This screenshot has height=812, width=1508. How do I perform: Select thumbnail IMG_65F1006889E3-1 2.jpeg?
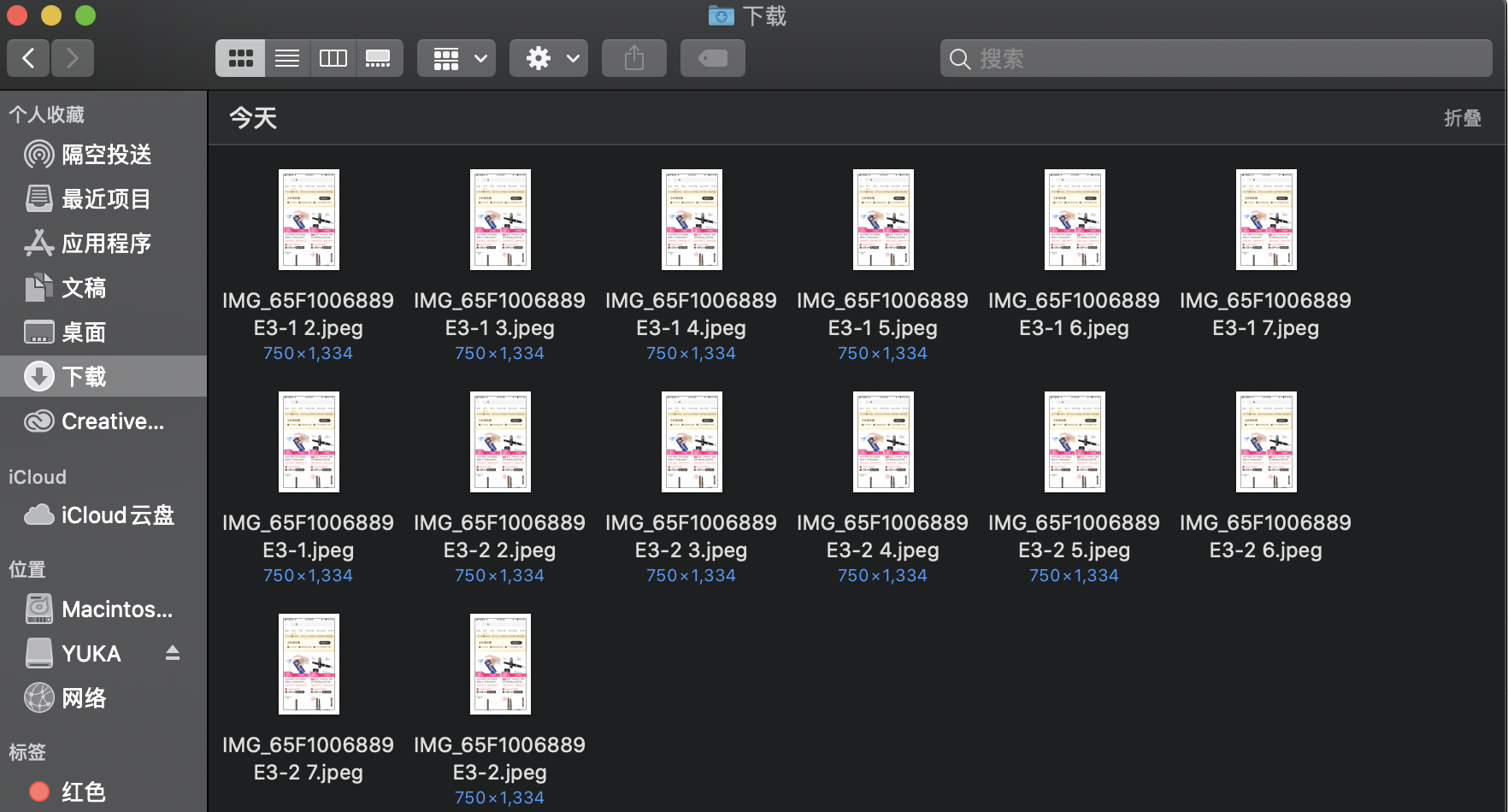click(x=309, y=220)
